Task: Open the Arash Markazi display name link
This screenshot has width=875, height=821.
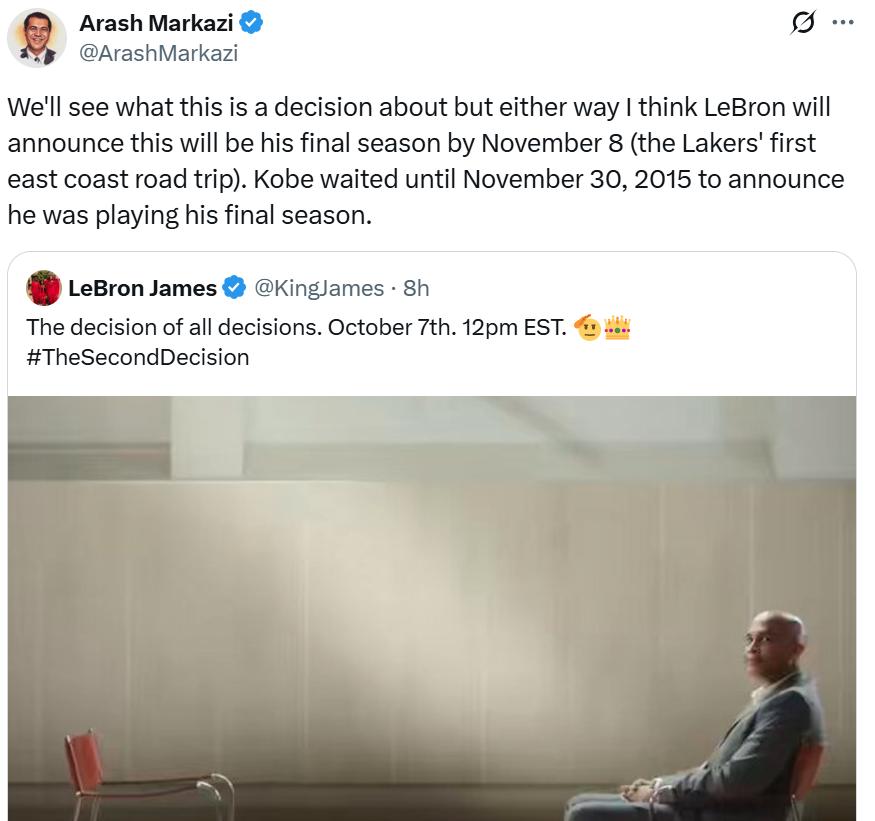Action: coord(156,23)
